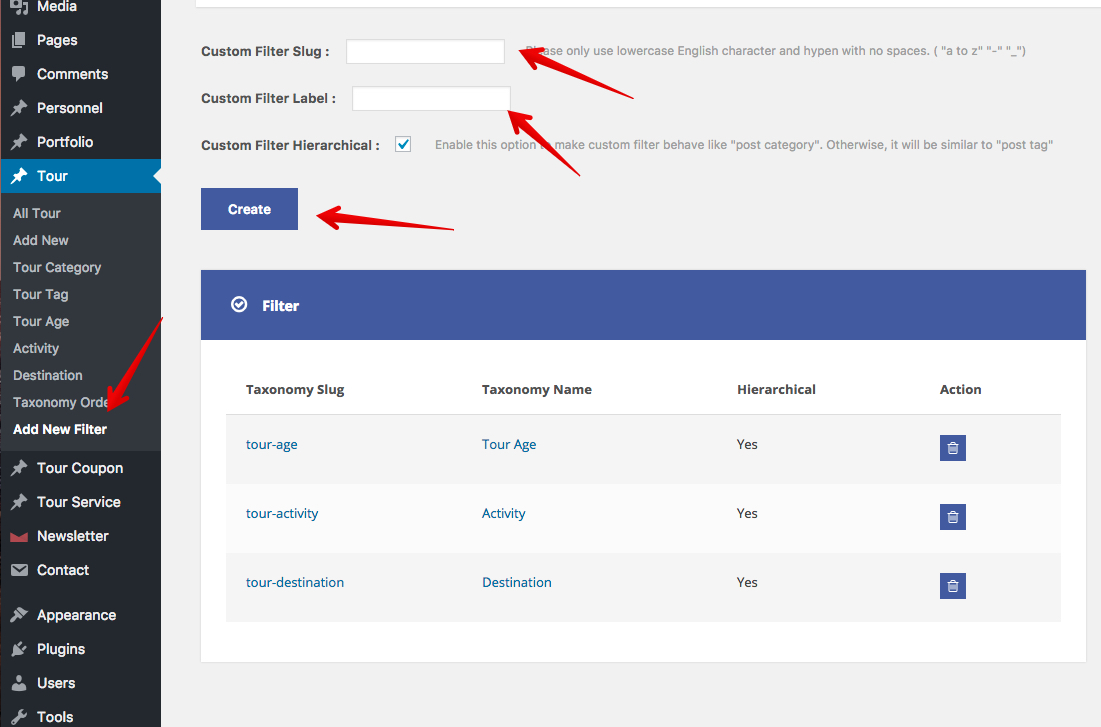
Task: Toggle the Custom Filter Hierarchical checkbox
Action: click(x=403, y=145)
